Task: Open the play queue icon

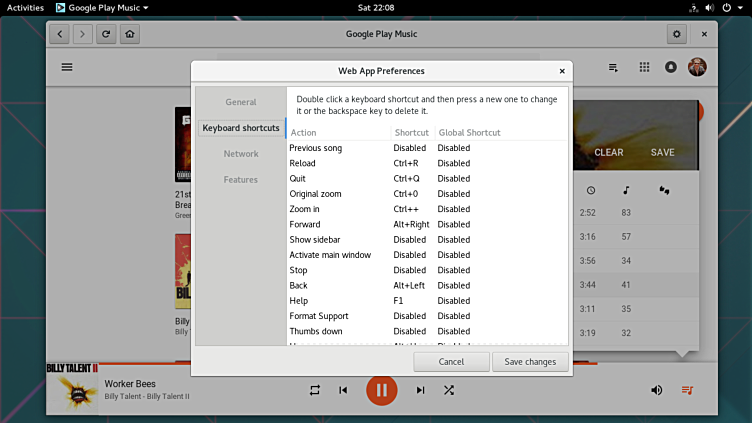Action: pyautogui.click(x=687, y=390)
